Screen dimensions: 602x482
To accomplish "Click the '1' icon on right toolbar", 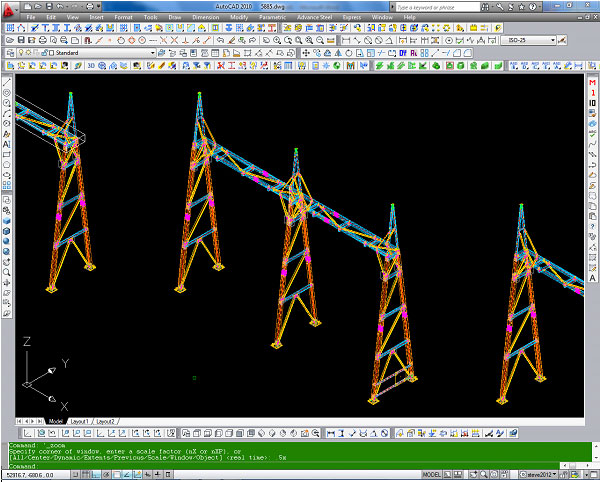I will (x=593, y=92).
